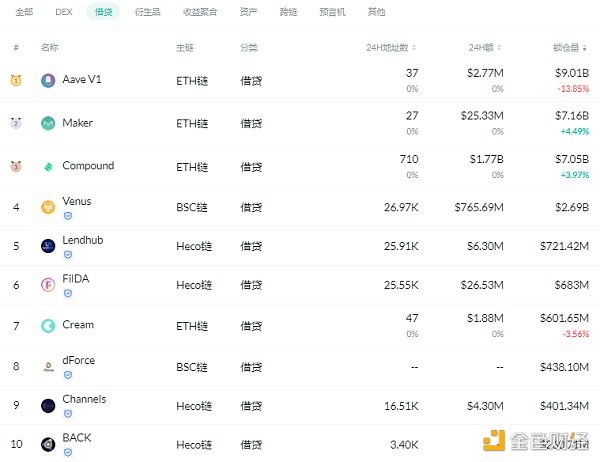
Task: Click BACK address count 3.40K
Action: click(404, 444)
